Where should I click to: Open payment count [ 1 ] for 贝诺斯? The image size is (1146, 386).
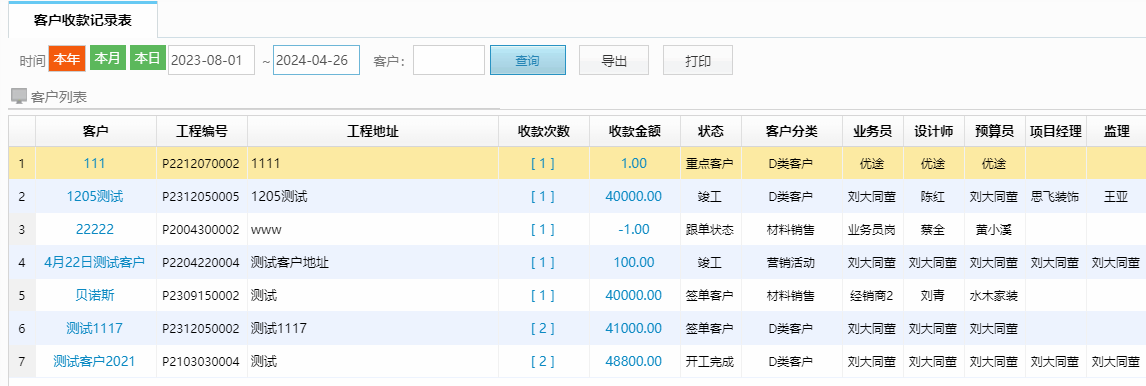click(x=542, y=295)
